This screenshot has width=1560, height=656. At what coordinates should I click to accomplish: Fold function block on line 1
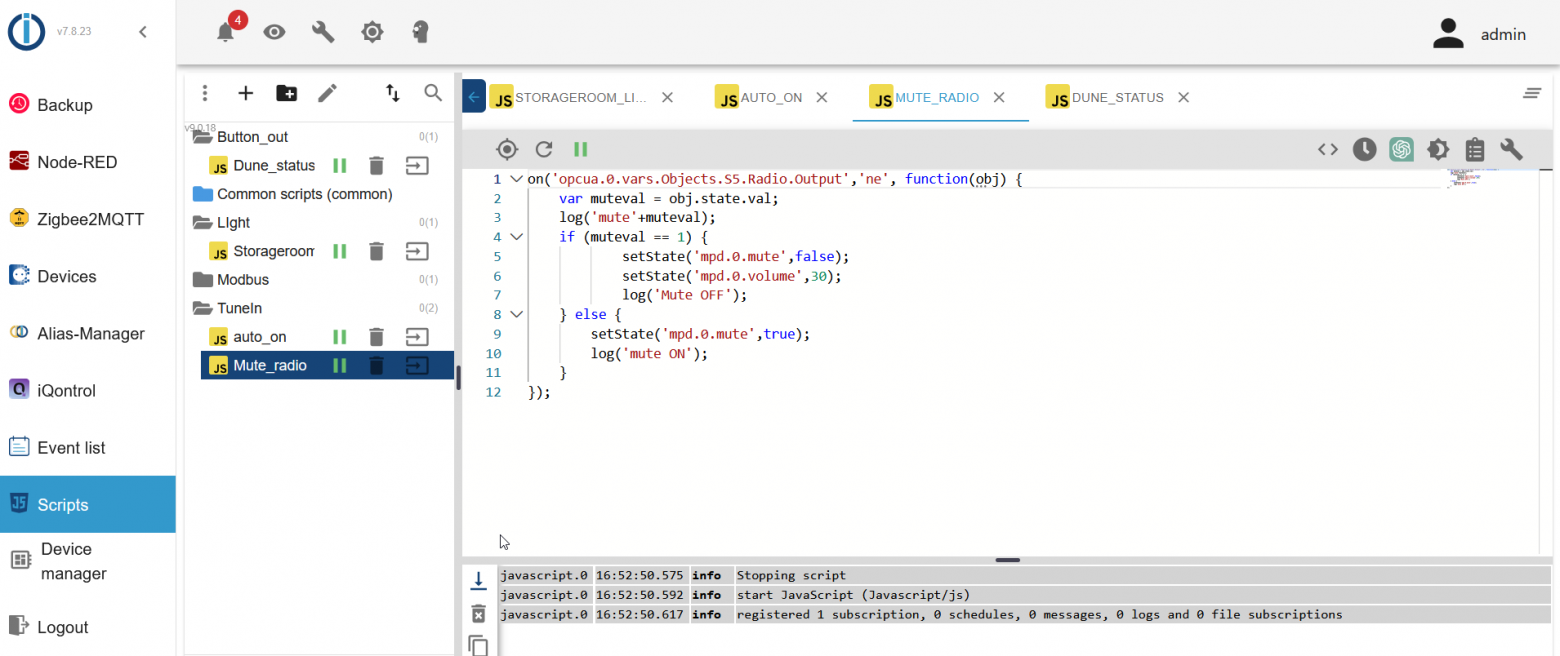tap(516, 179)
